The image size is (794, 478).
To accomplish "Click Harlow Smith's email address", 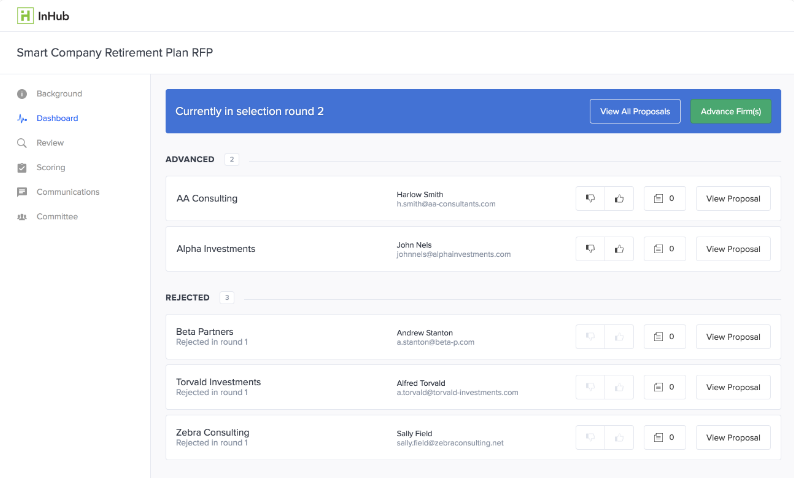I will coord(445,204).
